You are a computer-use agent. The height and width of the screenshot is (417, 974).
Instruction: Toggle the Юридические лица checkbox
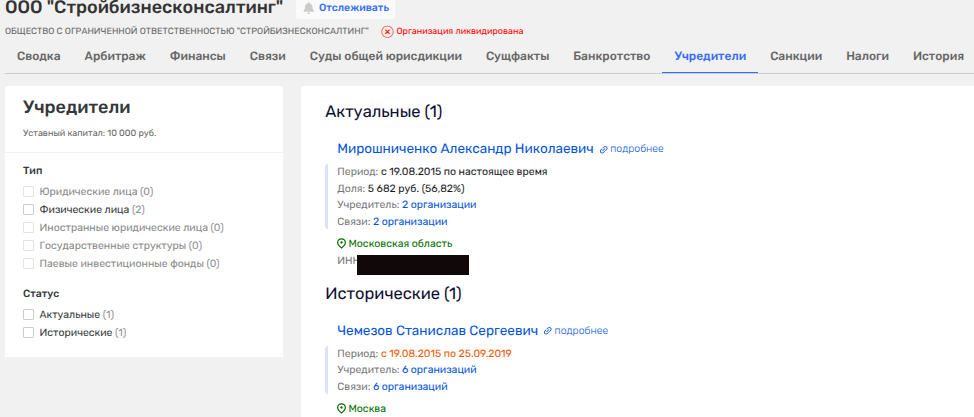point(29,192)
